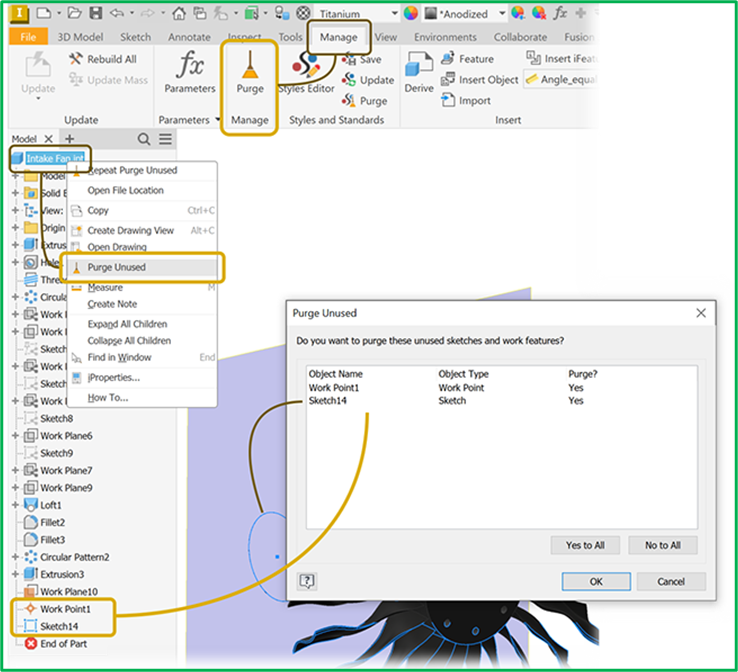Image resolution: width=738 pixels, height=672 pixels.
Task: Expand Work Plane9 tree node
Action: coord(15,488)
